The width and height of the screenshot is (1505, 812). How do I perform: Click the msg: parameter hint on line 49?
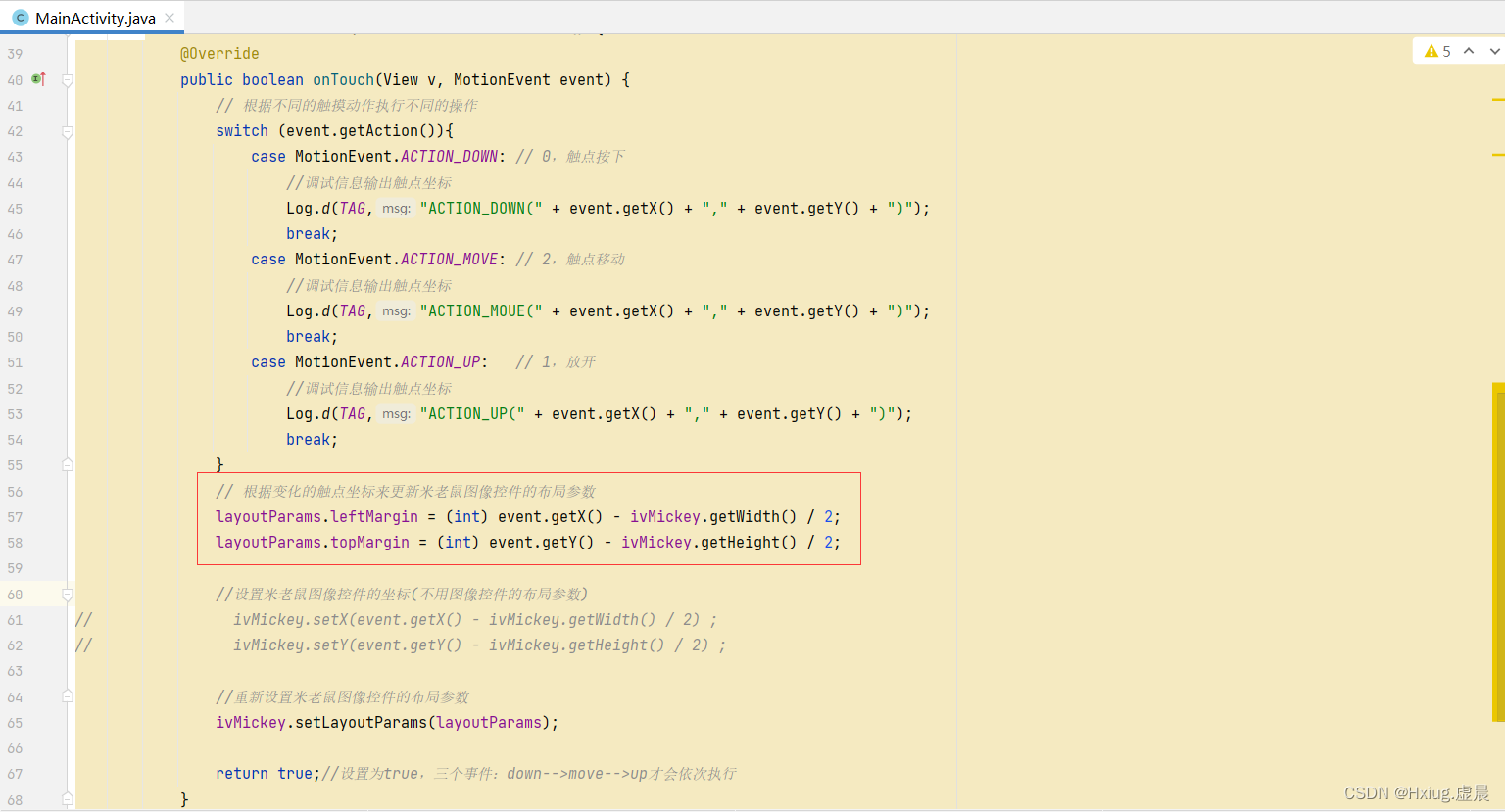pos(396,311)
